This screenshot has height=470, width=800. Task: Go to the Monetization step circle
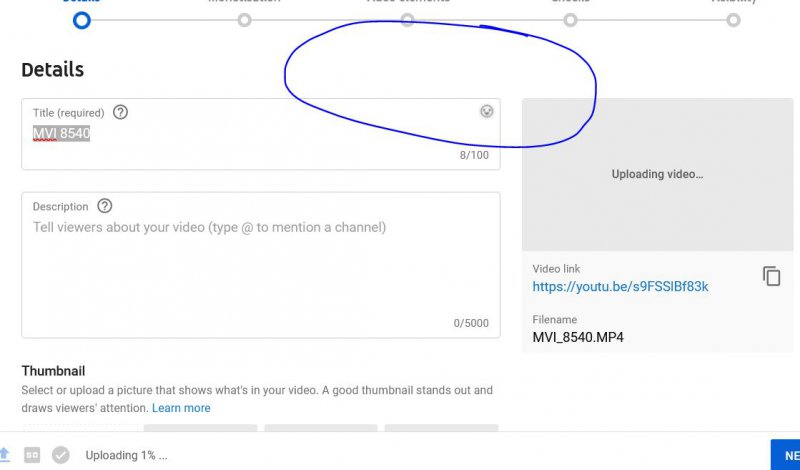click(245, 20)
